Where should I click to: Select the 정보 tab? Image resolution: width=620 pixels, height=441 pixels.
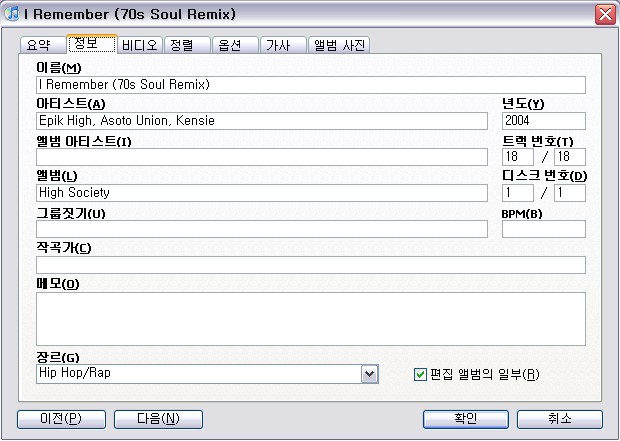92,44
